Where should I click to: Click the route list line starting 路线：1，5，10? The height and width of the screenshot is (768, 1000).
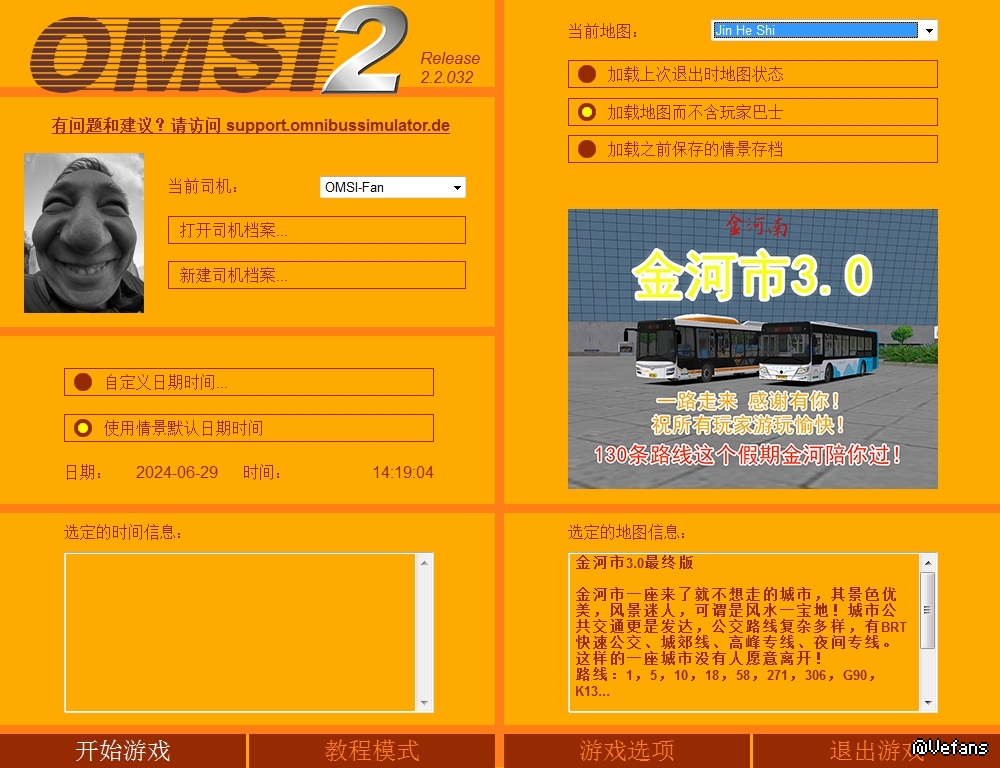[x=726, y=675]
